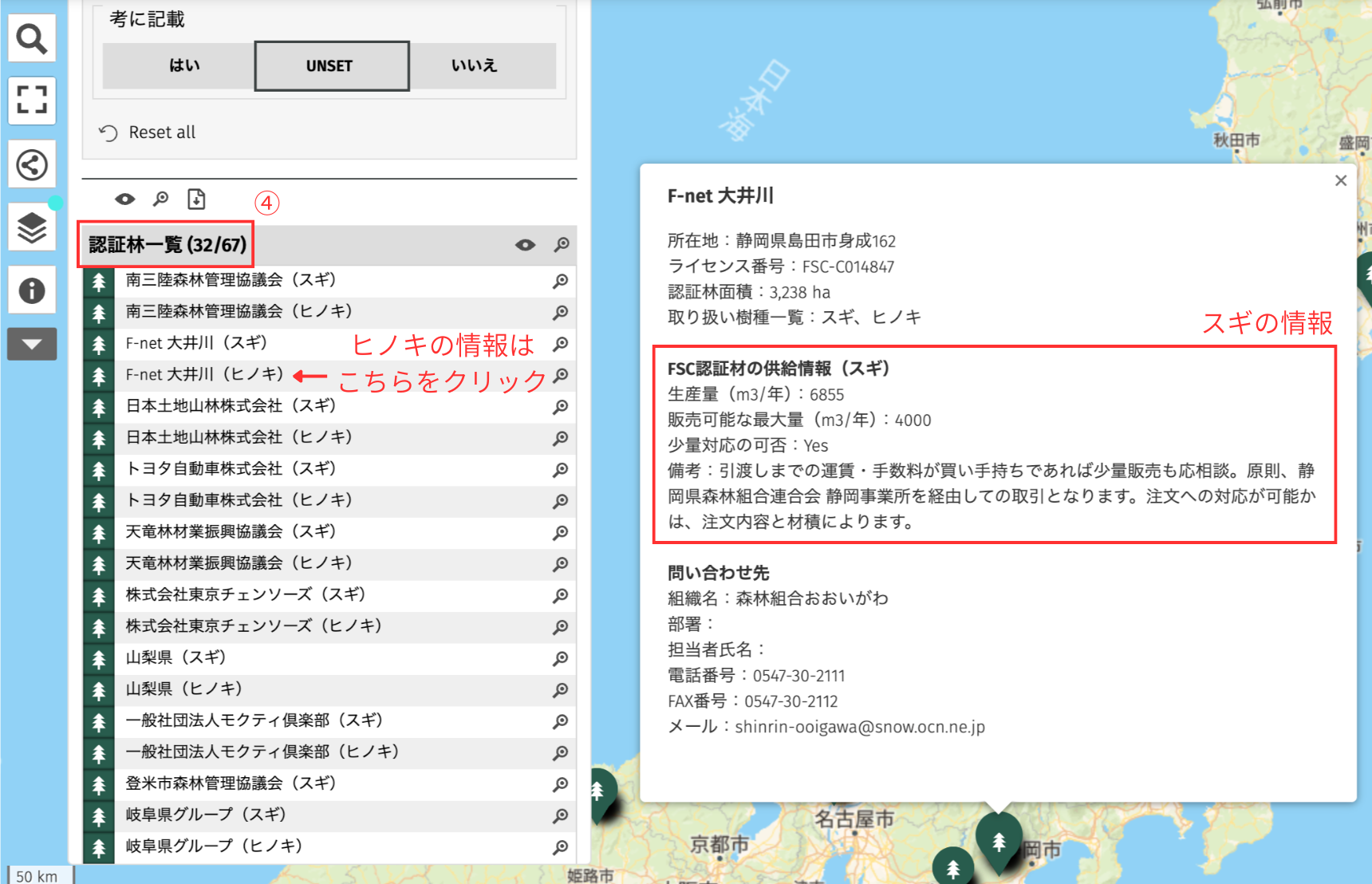Click the tree map marker under popup
The height and width of the screenshot is (884, 1372).
tap(998, 840)
